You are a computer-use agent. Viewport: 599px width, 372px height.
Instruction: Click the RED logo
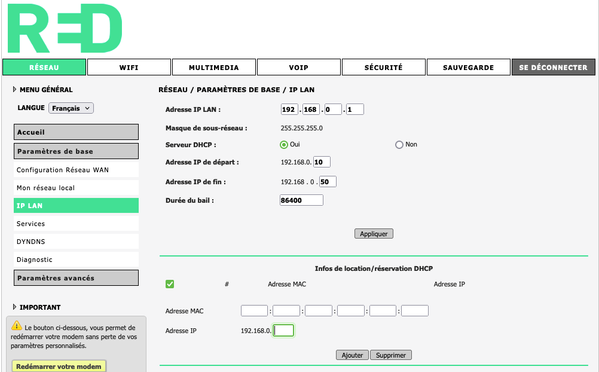pos(65,28)
